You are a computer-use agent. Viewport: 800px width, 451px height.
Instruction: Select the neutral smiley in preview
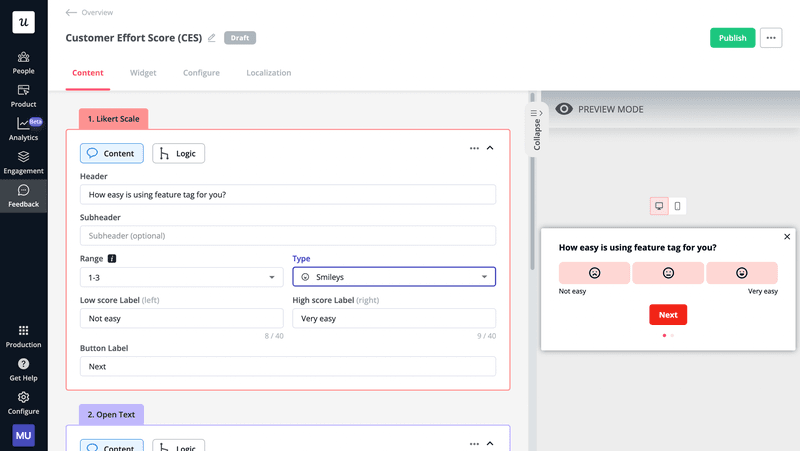668,273
